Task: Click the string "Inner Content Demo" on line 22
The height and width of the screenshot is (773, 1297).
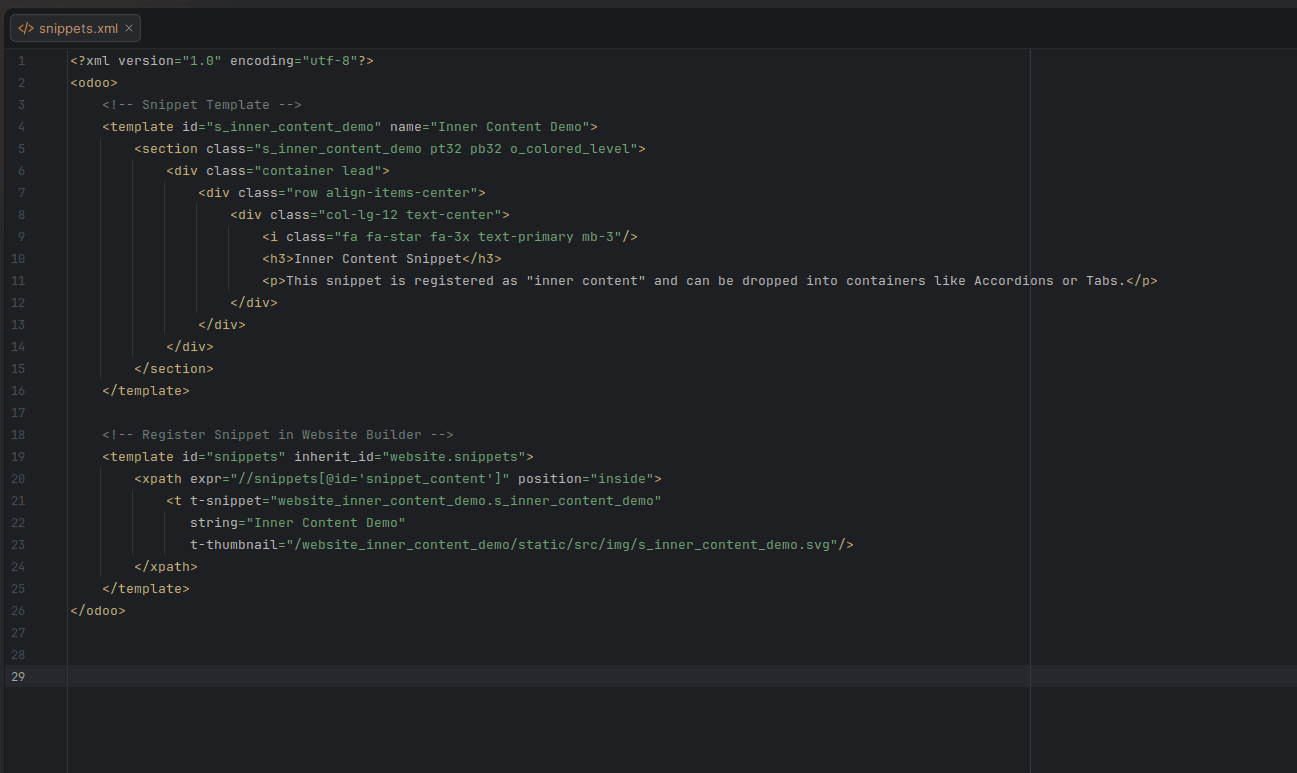Action: (326, 523)
